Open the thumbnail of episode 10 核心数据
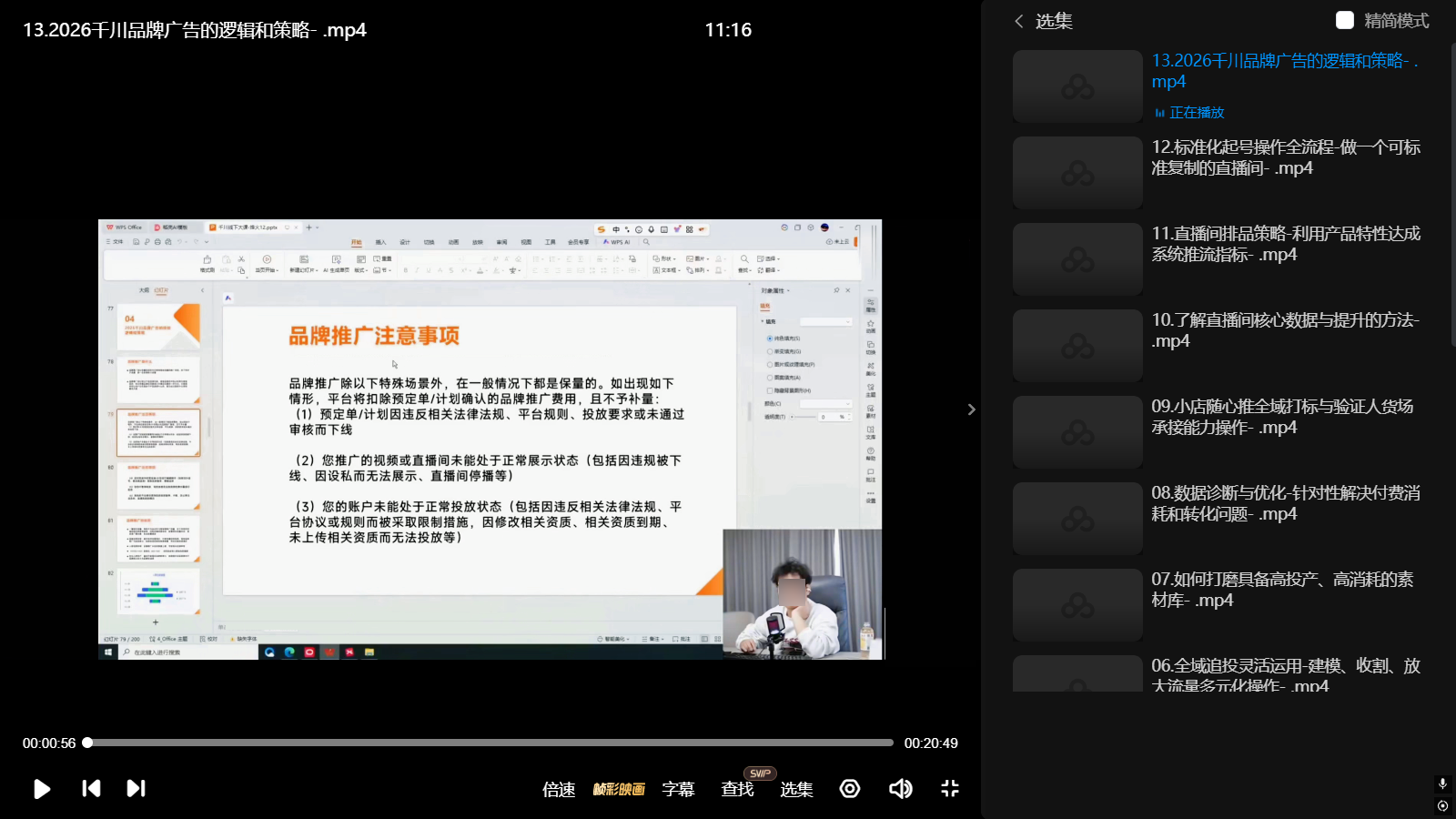Screen dimensions: 1456x819 [x=1077, y=346]
